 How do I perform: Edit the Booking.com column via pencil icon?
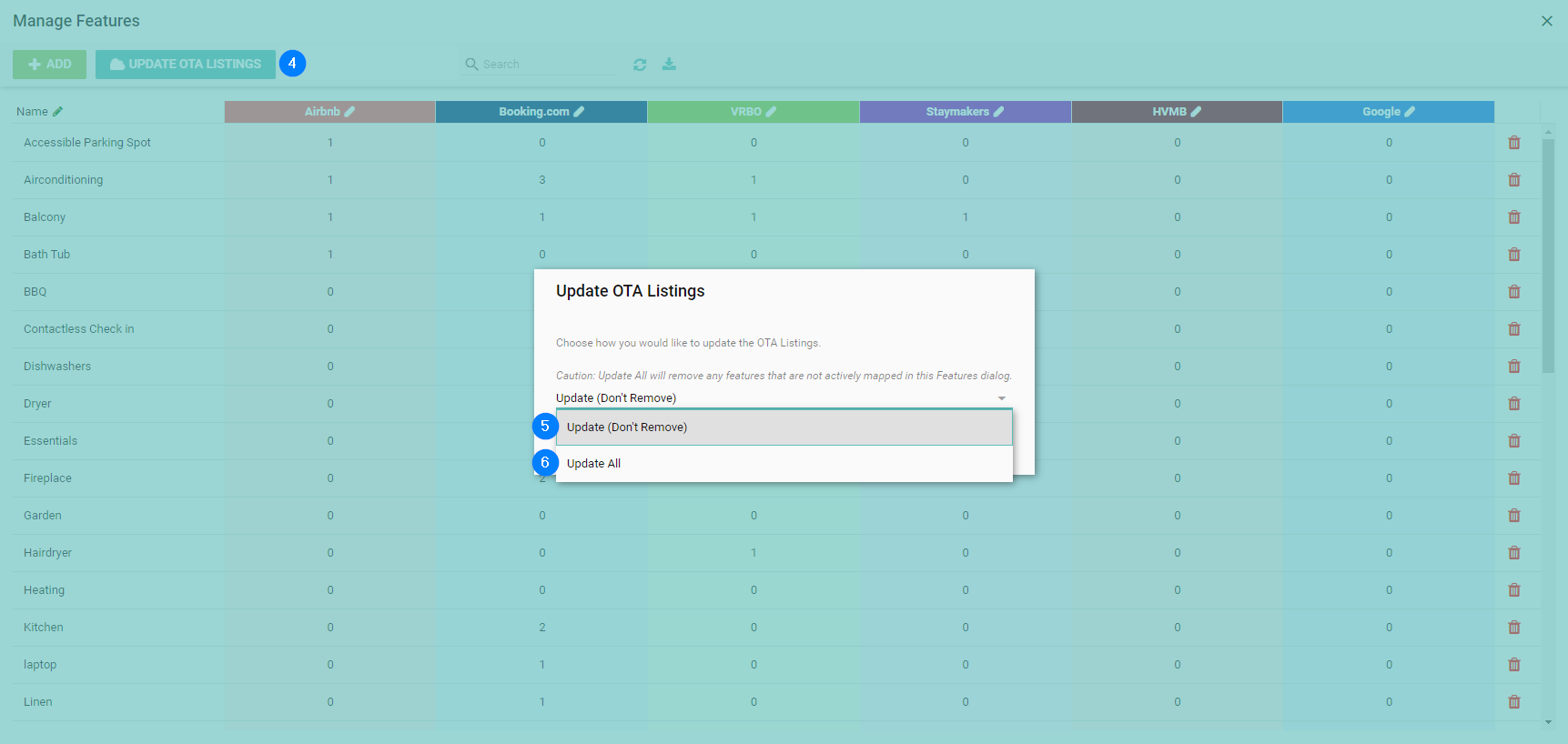[x=579, y=112]
